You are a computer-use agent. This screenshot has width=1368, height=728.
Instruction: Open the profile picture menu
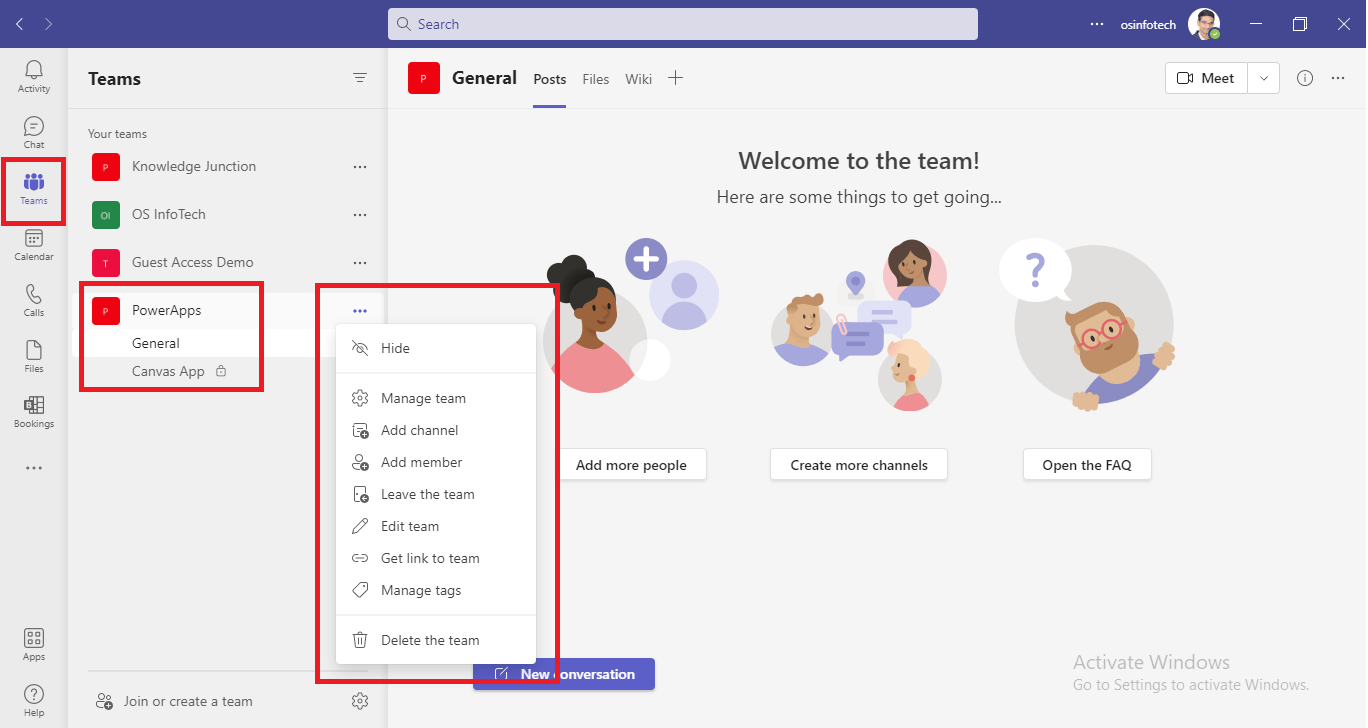click(1204, 24)
